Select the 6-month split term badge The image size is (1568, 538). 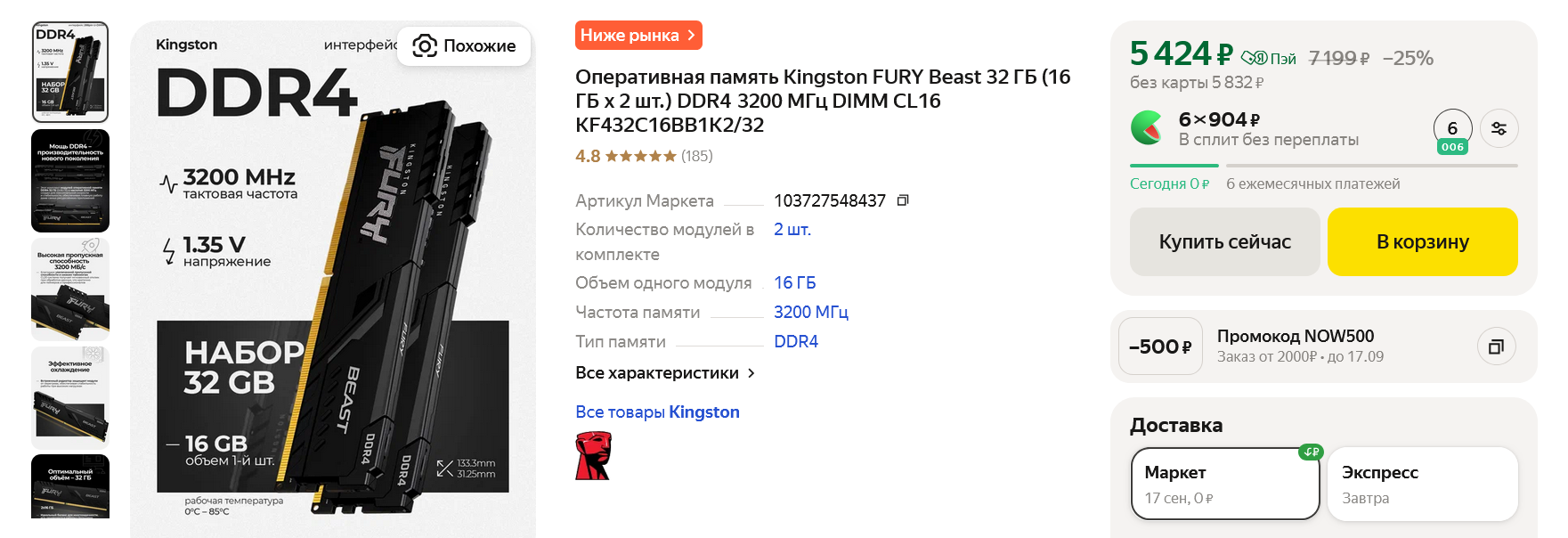[x=1452, y=131]
